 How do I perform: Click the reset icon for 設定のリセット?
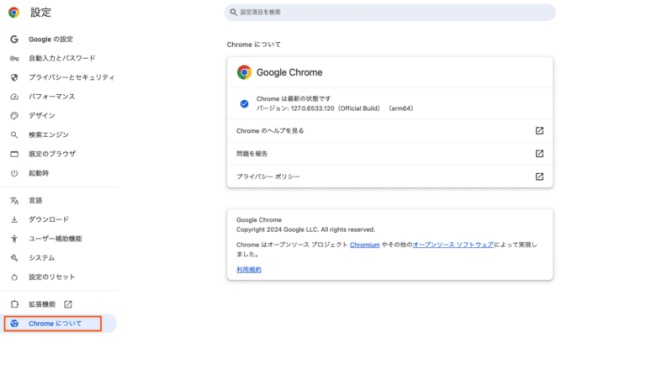pos(14,277)
